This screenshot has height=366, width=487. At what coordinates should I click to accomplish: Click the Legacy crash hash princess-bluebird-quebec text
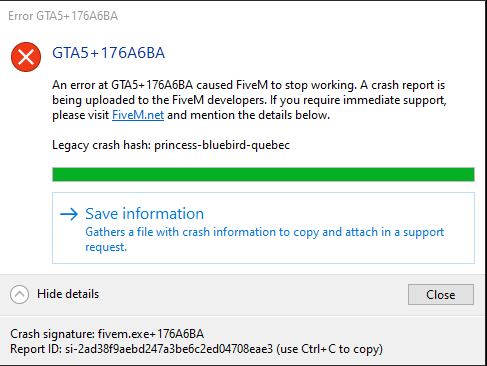(x=171, y=145)
